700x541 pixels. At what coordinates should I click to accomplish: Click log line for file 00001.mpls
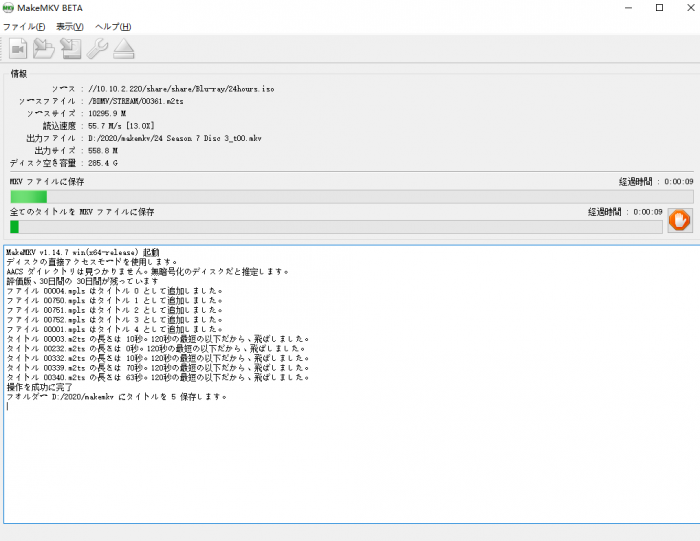point(114,329)
